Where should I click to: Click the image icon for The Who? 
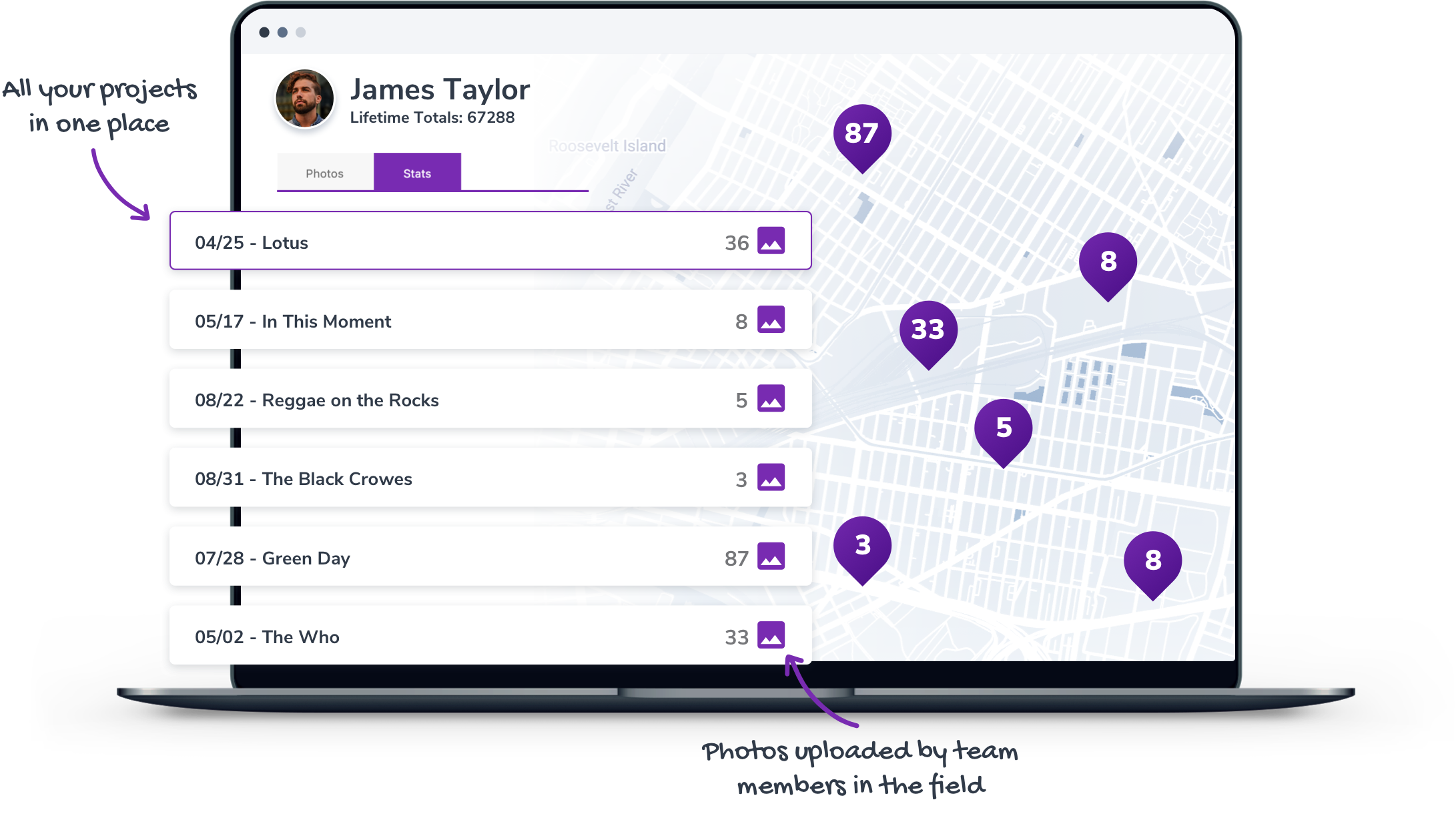(x=771, y=635)
